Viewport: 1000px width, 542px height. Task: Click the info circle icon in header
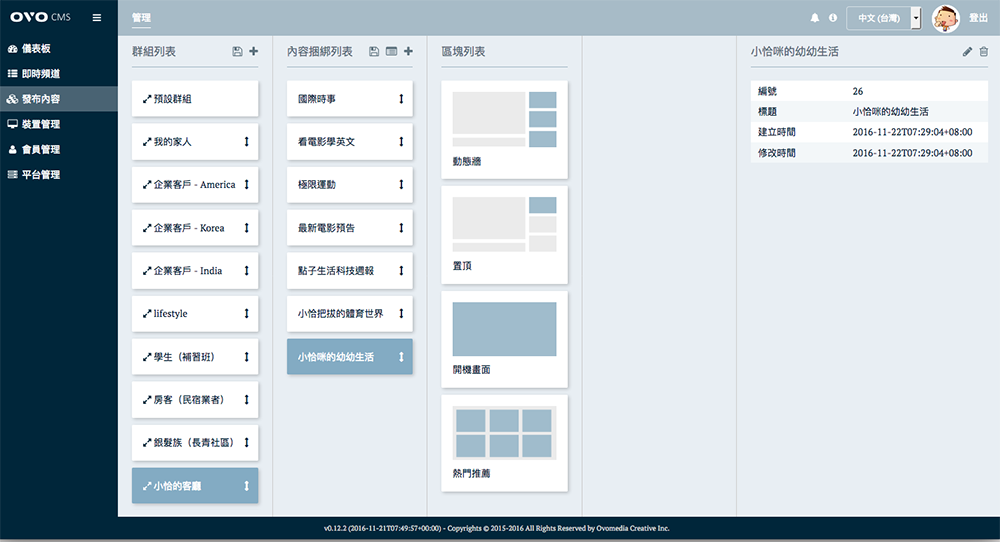point(833,18)
